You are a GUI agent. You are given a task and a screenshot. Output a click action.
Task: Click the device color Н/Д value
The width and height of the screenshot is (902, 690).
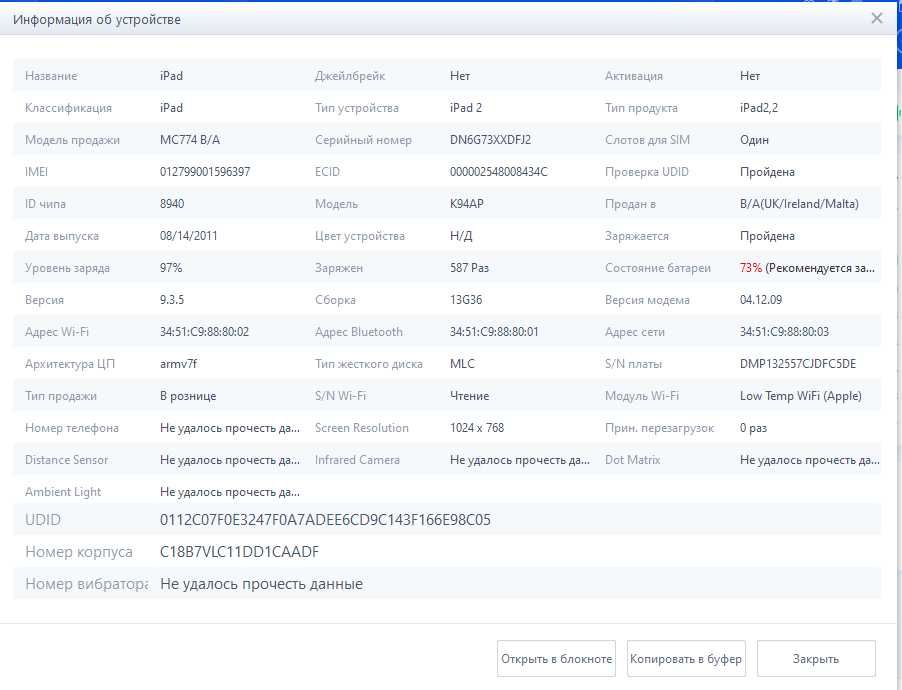point(461,236)
